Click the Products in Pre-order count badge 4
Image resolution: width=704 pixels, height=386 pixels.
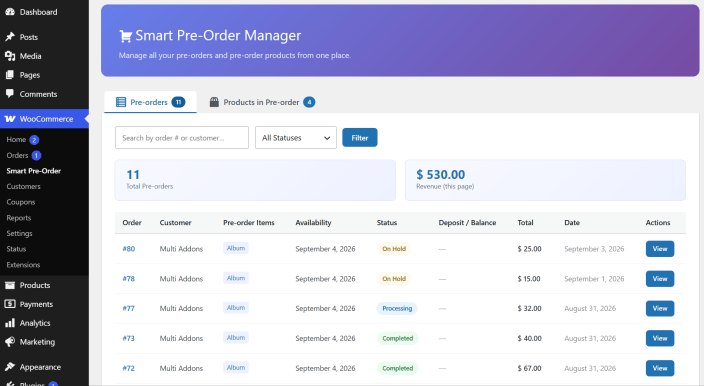point(309,102)
